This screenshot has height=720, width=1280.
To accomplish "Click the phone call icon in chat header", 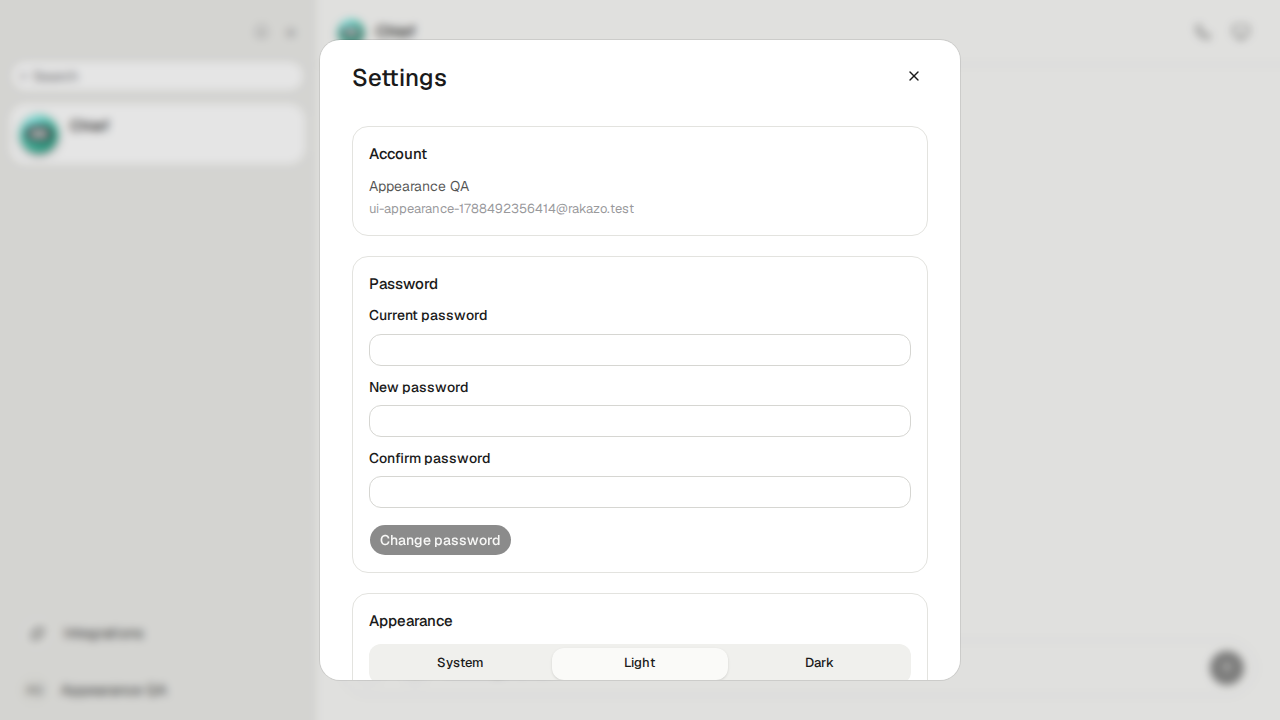I will (x=1203, y=32).
